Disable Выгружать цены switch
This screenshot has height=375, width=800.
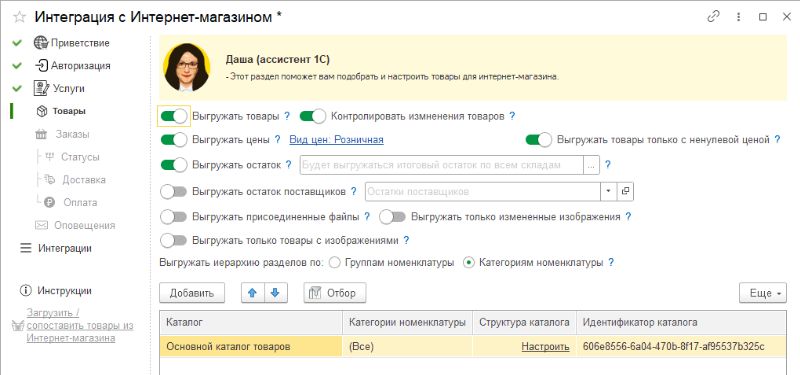coord(174,139)
